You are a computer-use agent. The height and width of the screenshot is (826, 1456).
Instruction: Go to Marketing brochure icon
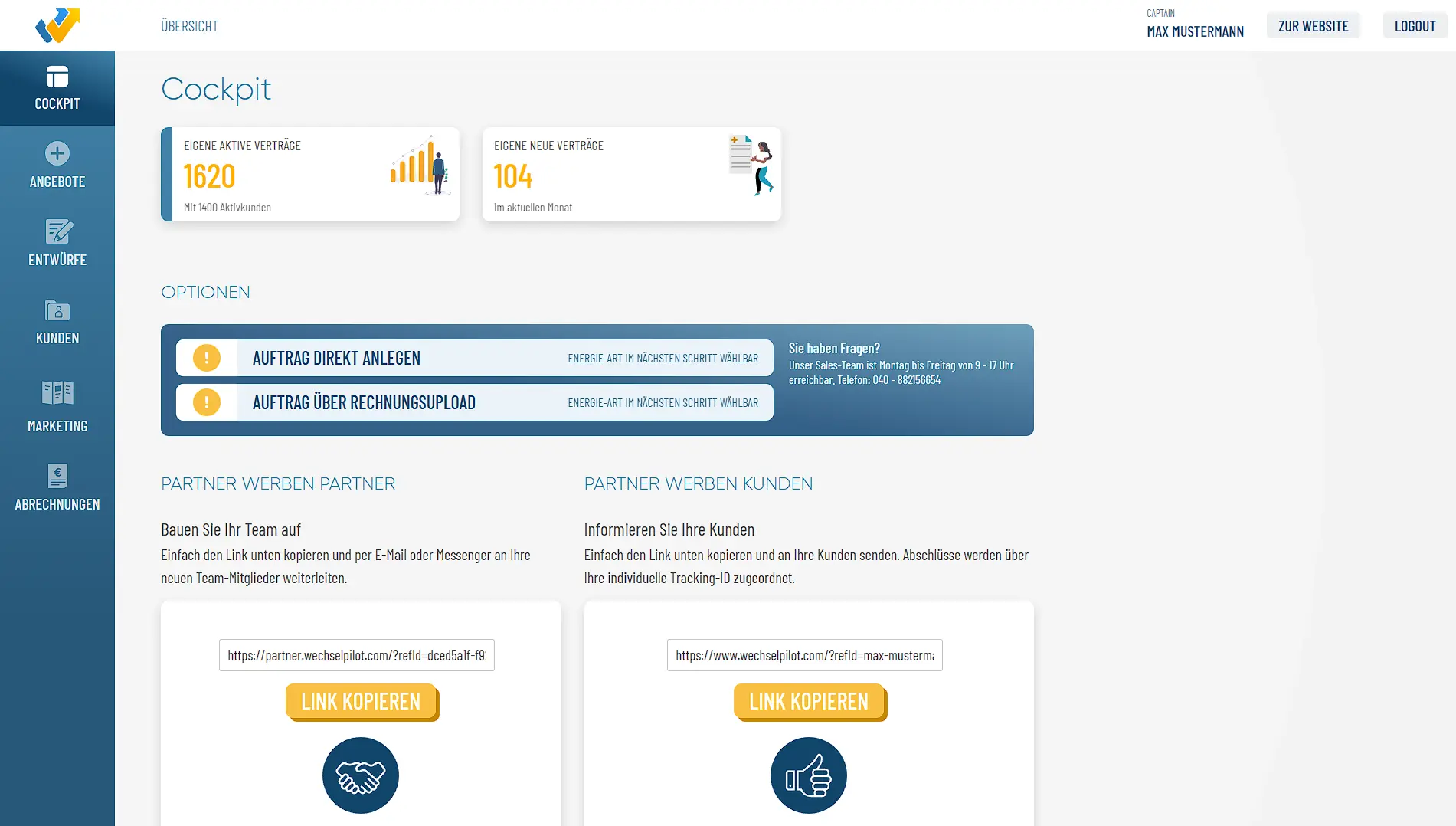pos(57,393)
